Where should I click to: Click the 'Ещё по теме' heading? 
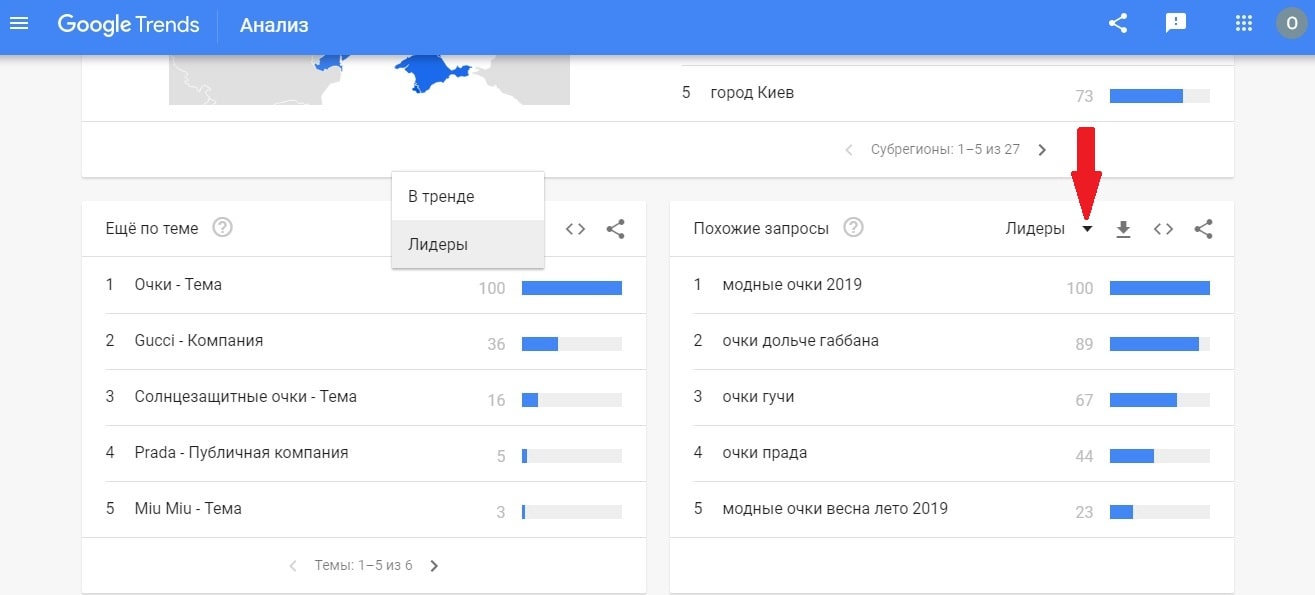[152, 229]
